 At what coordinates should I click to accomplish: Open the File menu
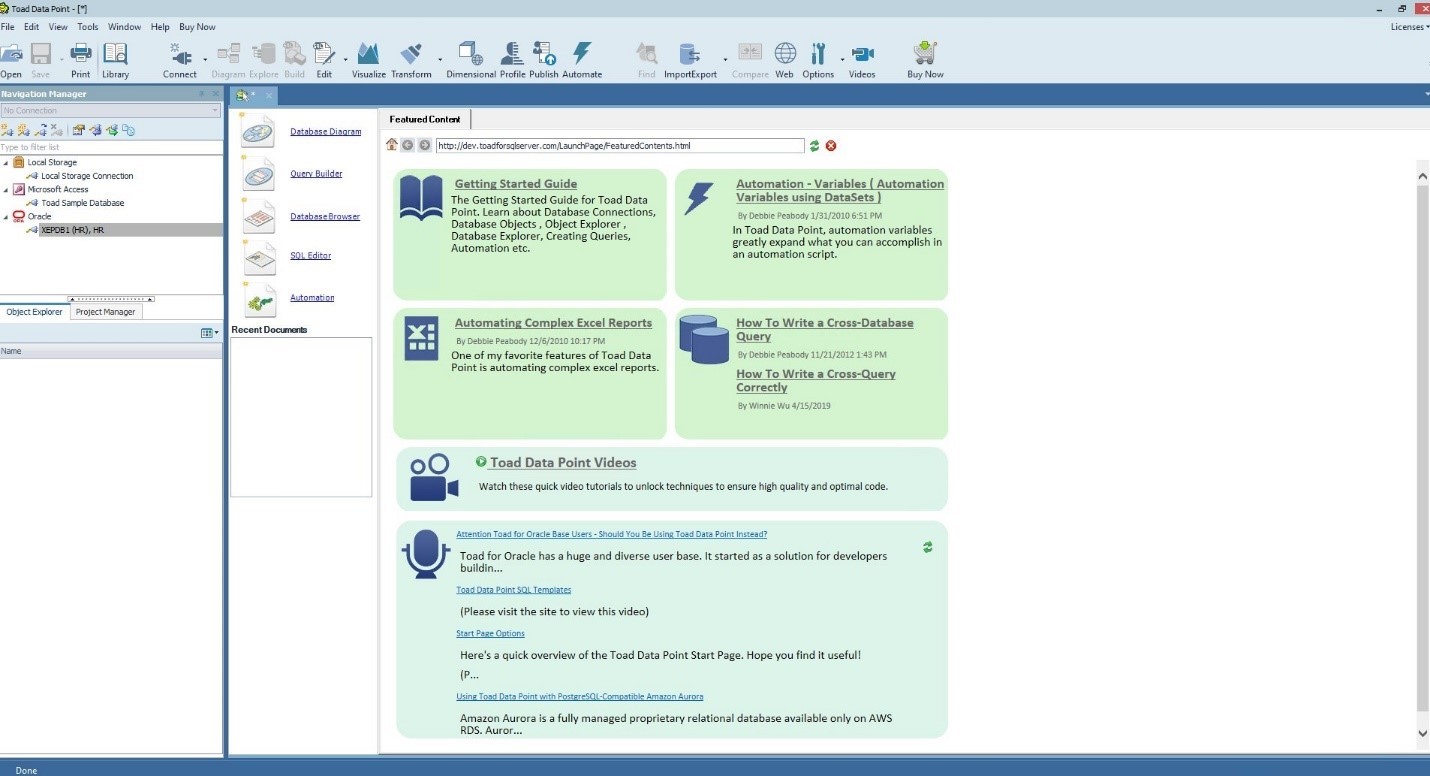click(x=7, y=27)
